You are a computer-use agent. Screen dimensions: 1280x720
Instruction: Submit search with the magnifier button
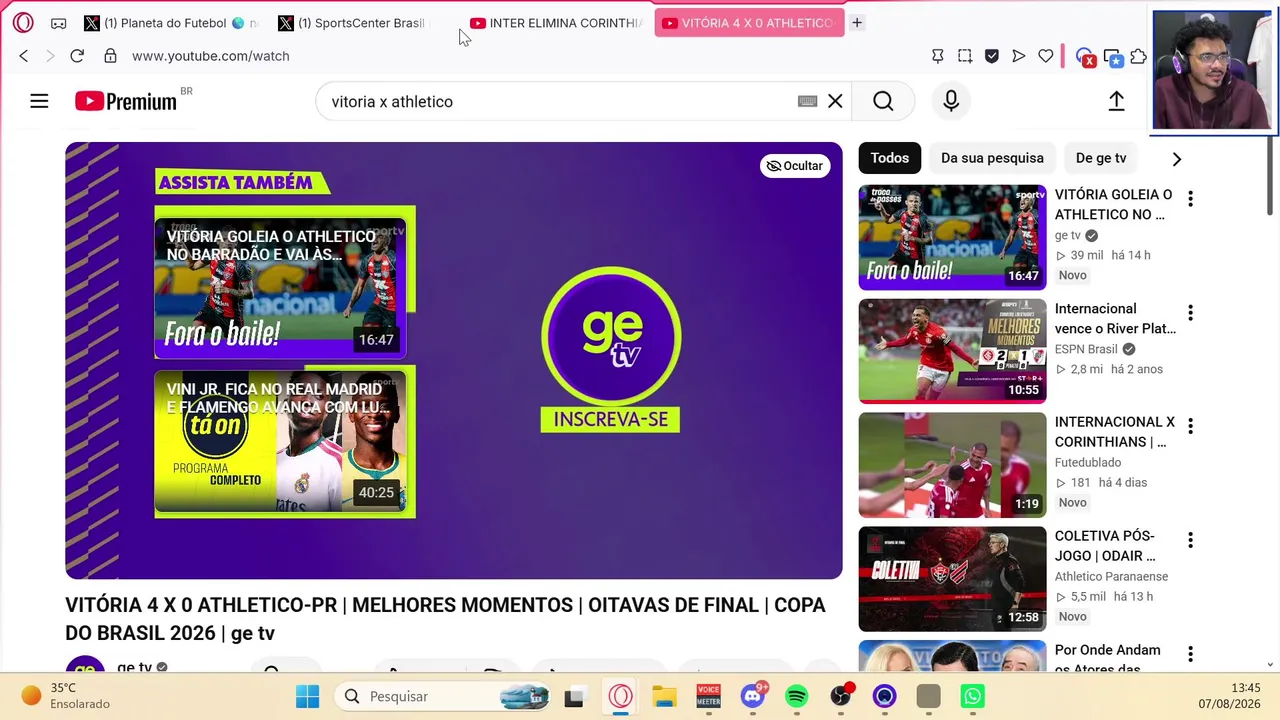click(883, 101)
